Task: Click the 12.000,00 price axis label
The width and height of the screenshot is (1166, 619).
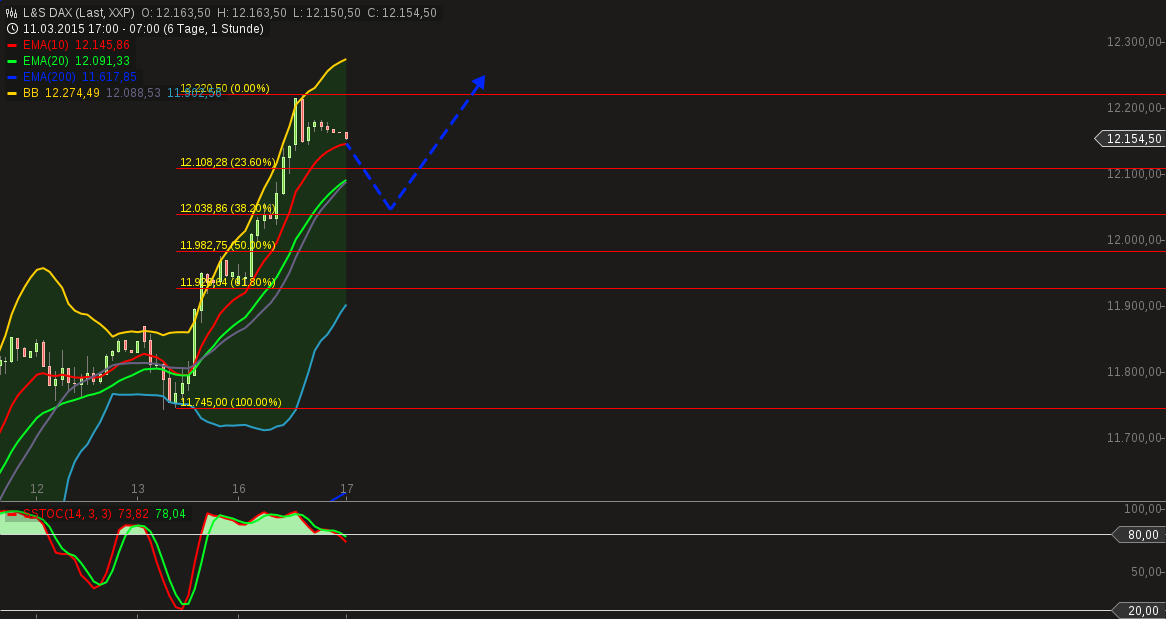Action: coord(1134,240)
